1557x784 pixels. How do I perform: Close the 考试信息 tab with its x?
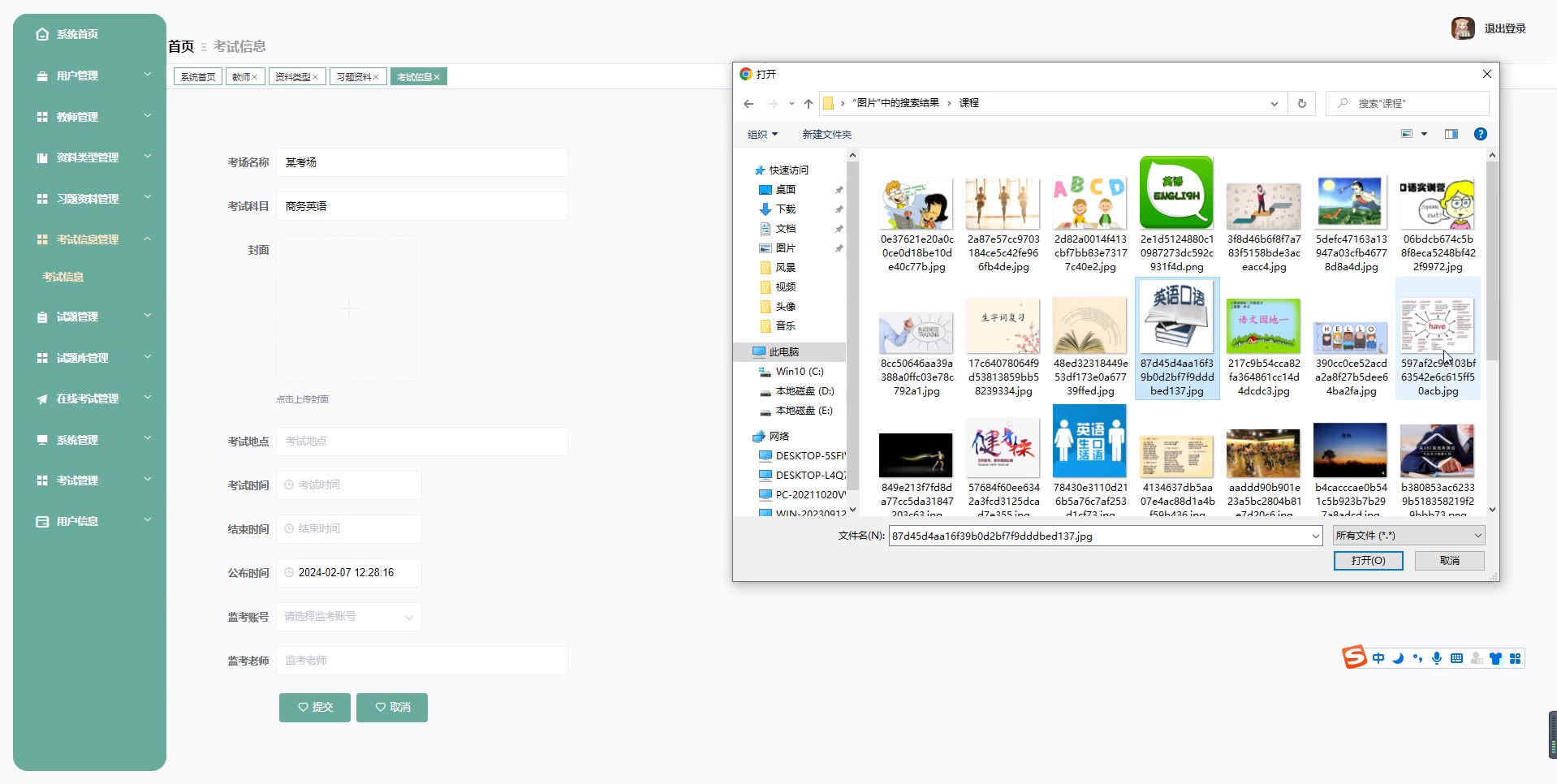click(x=437, y=77)
